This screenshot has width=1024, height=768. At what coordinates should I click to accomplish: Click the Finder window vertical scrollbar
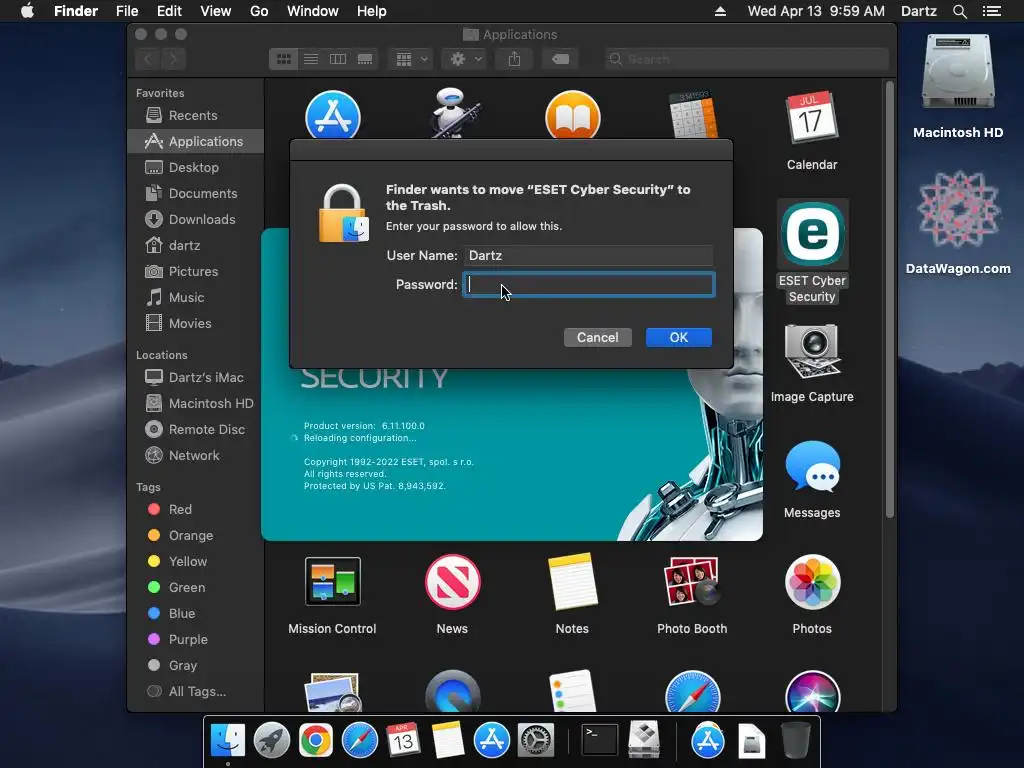pos(889,299)
